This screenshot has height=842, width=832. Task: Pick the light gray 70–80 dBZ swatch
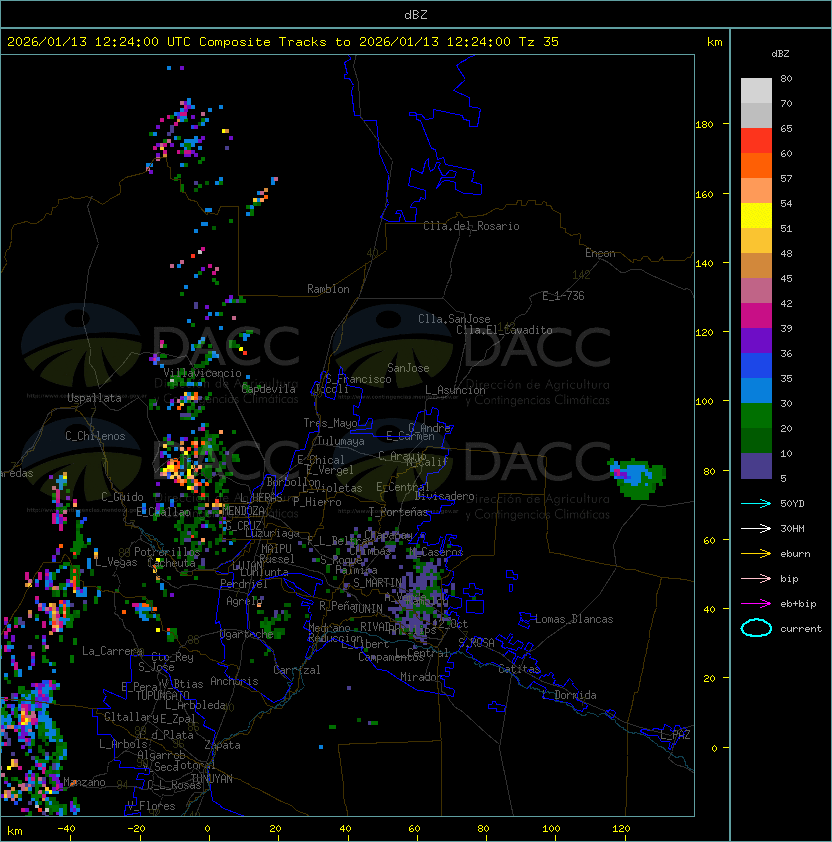point(756,90)
